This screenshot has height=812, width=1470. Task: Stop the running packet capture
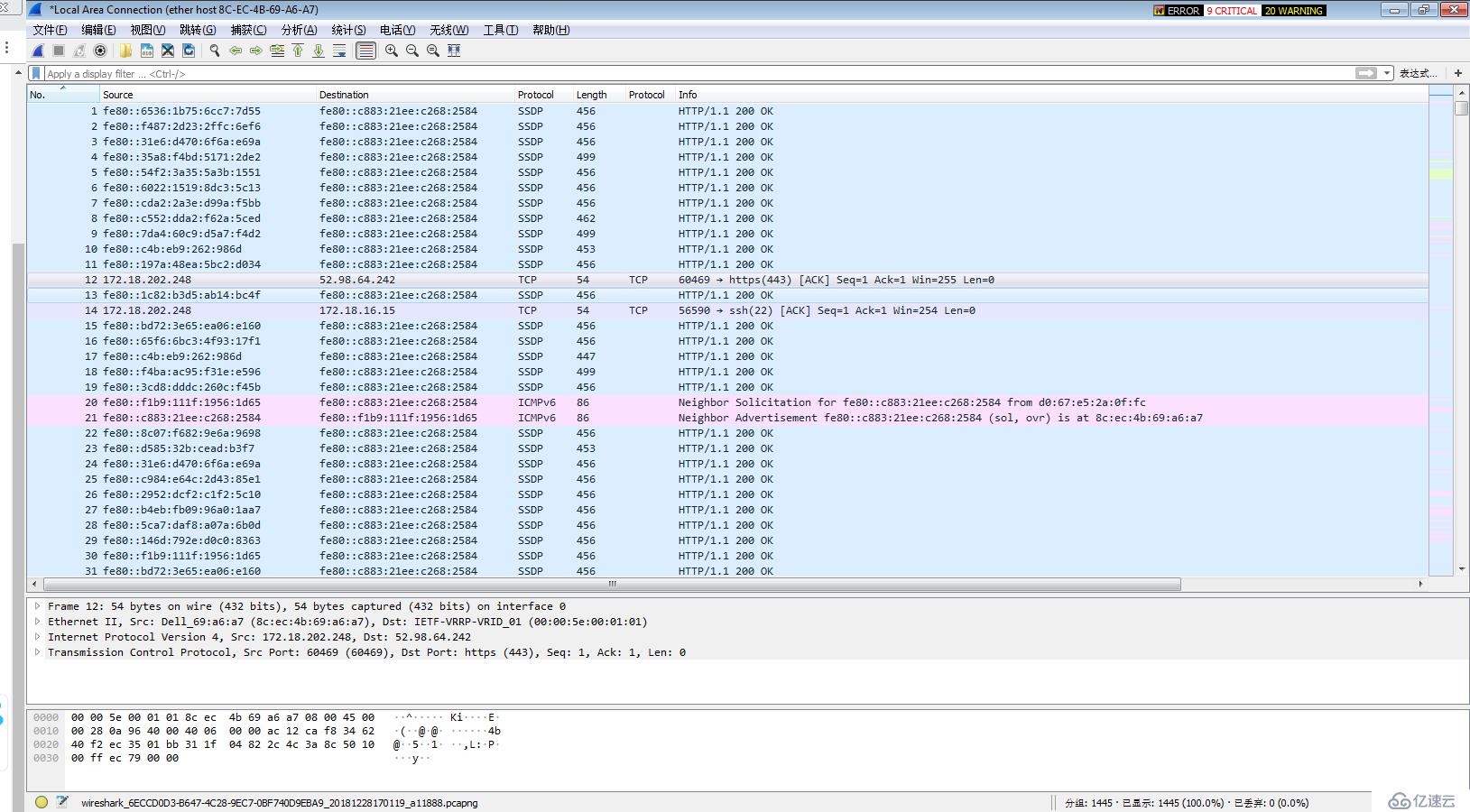click(x=59, y=51)
